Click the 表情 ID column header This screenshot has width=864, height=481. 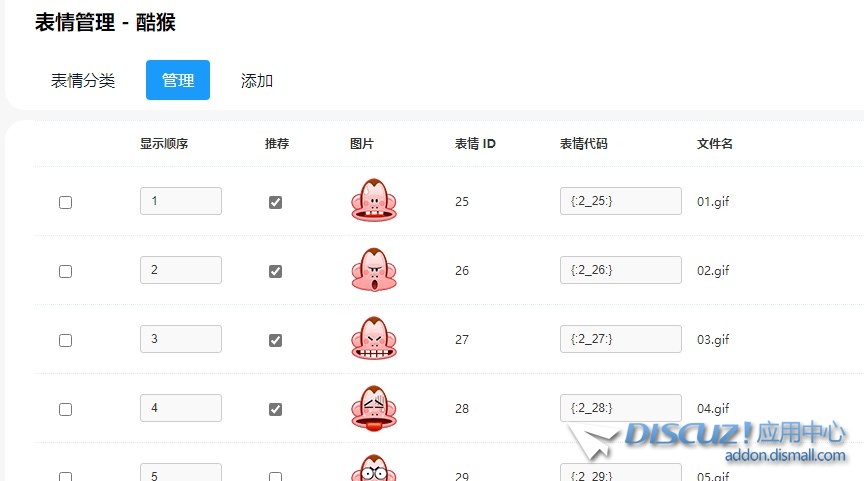coord(475,144)
